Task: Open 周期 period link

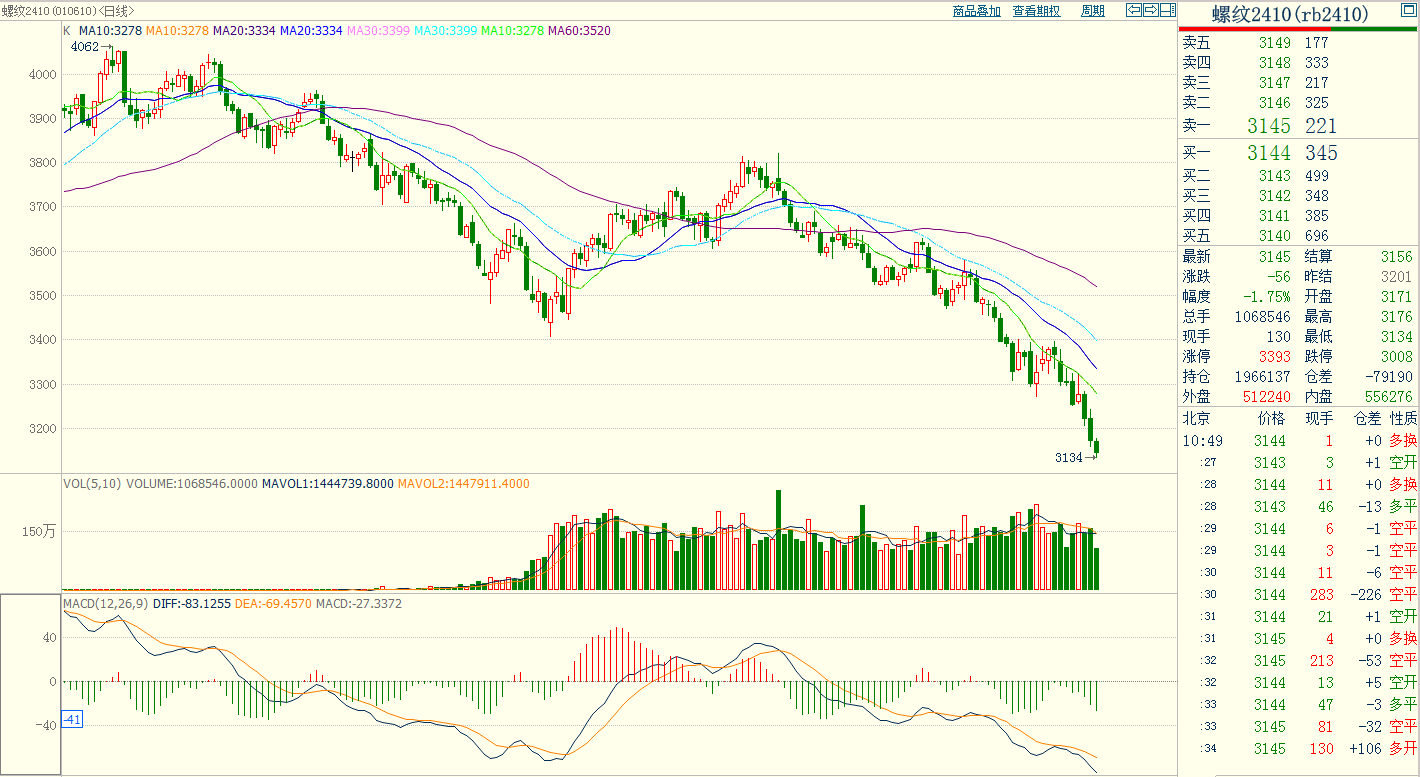Action: [1093, 11]
